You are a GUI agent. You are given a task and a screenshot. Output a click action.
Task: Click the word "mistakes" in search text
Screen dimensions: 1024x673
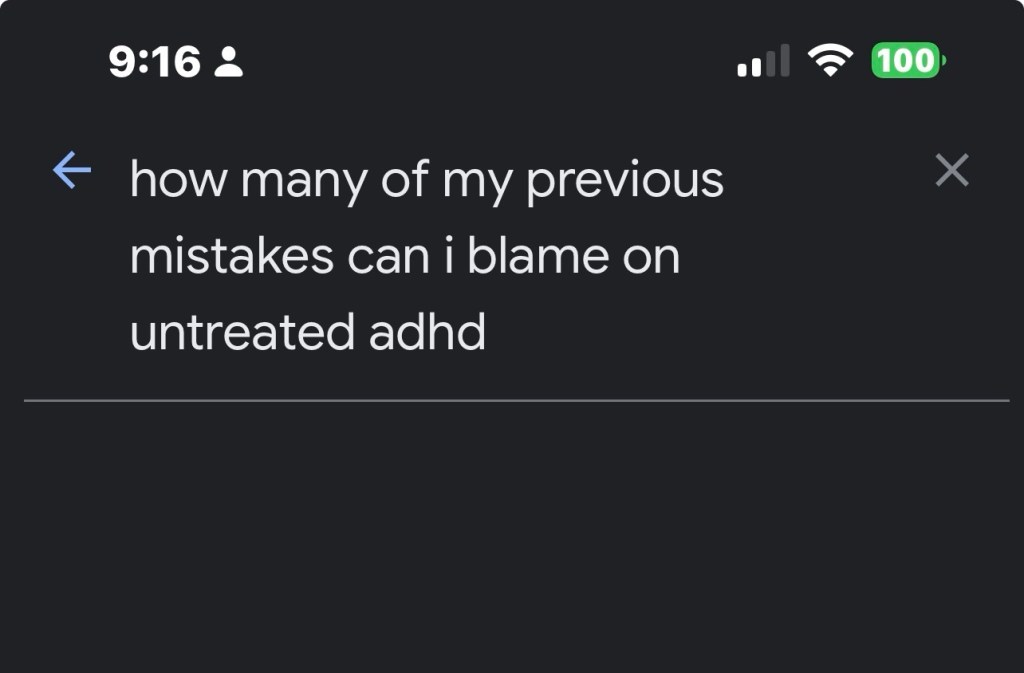(x=231, y=257)
